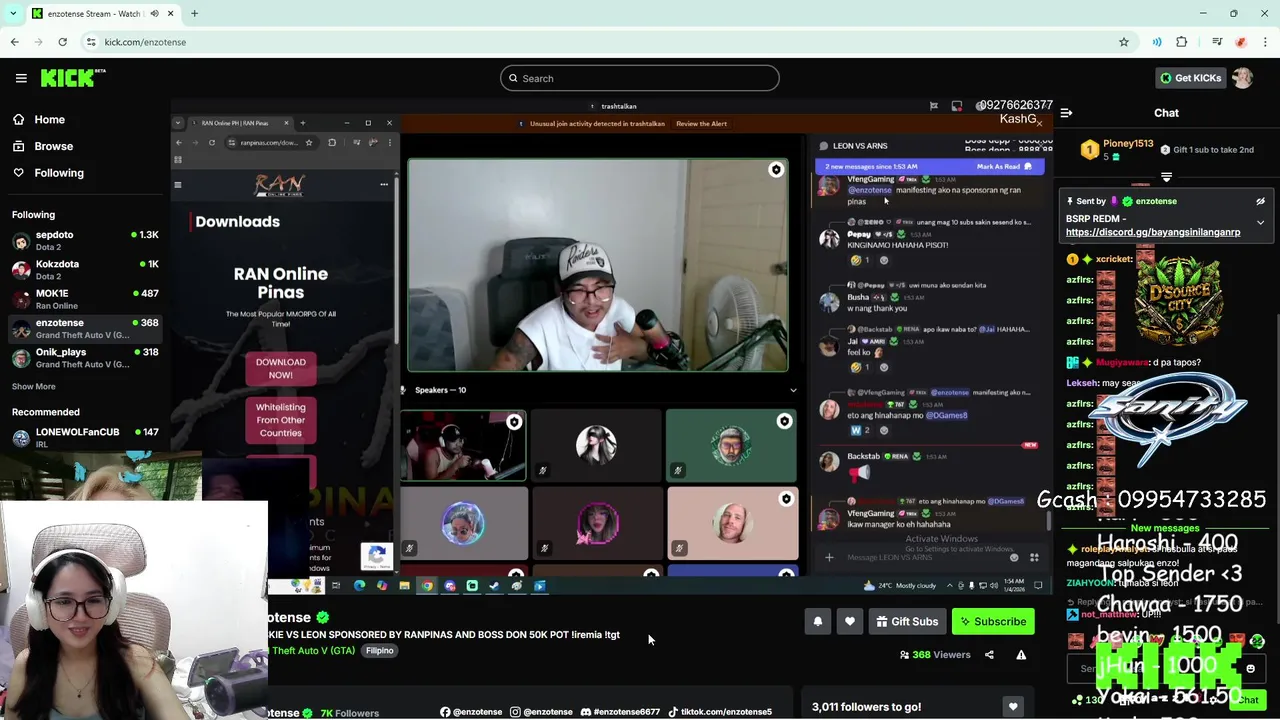Open the emoji picker in chat
Viewport: 1280px width, 720px height.
coord(1250,669)
